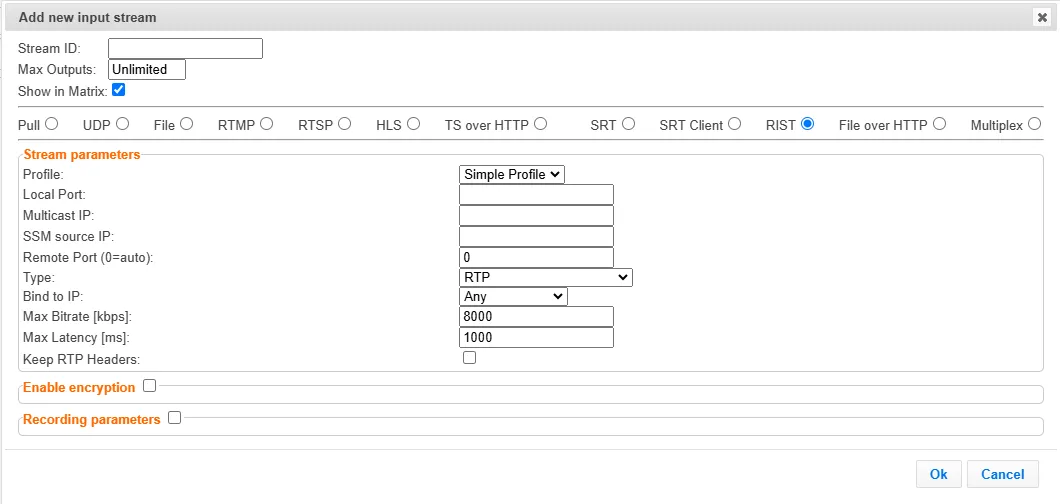Choose the UDP input type

[123, 124]
